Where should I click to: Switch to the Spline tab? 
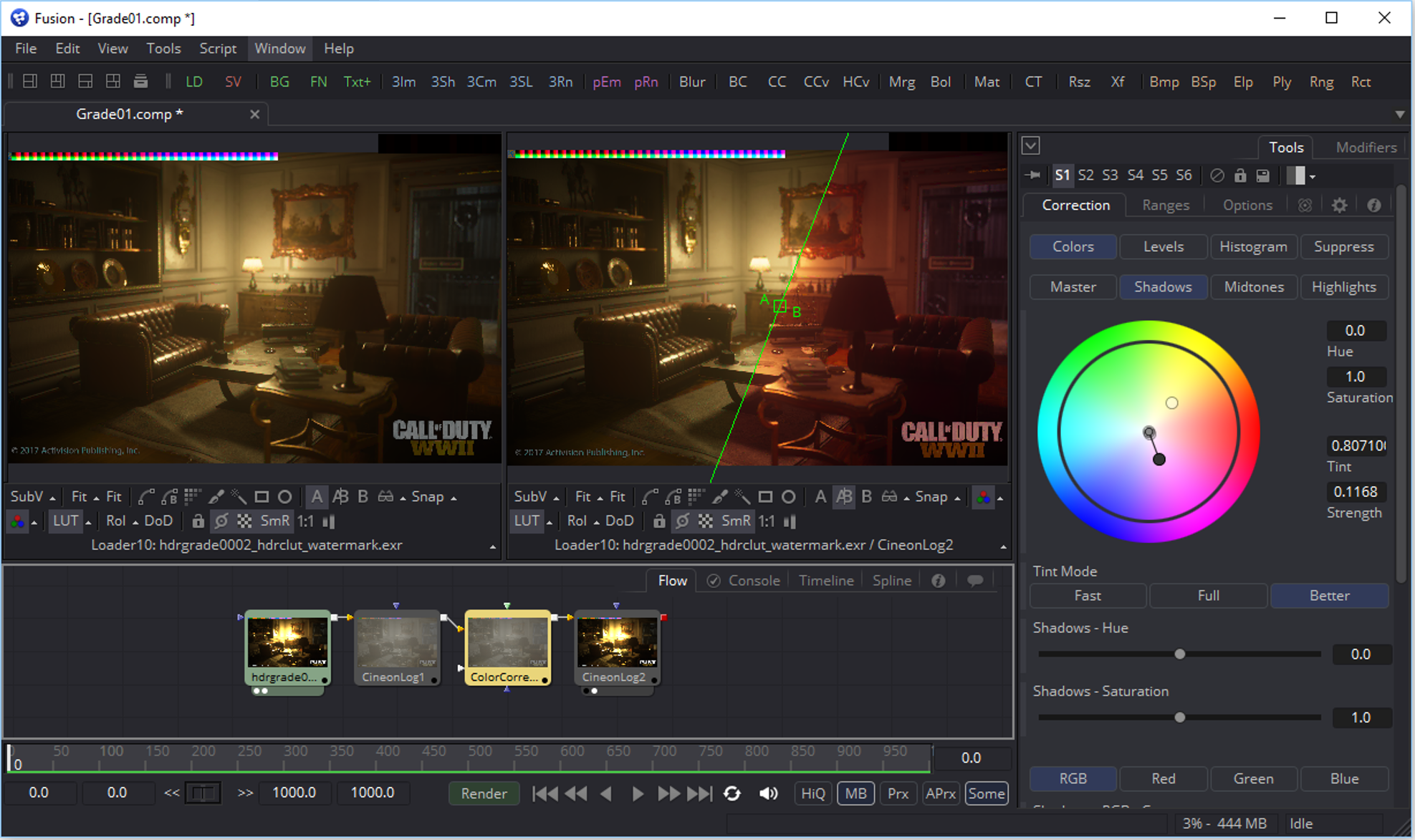click(891, 581)
